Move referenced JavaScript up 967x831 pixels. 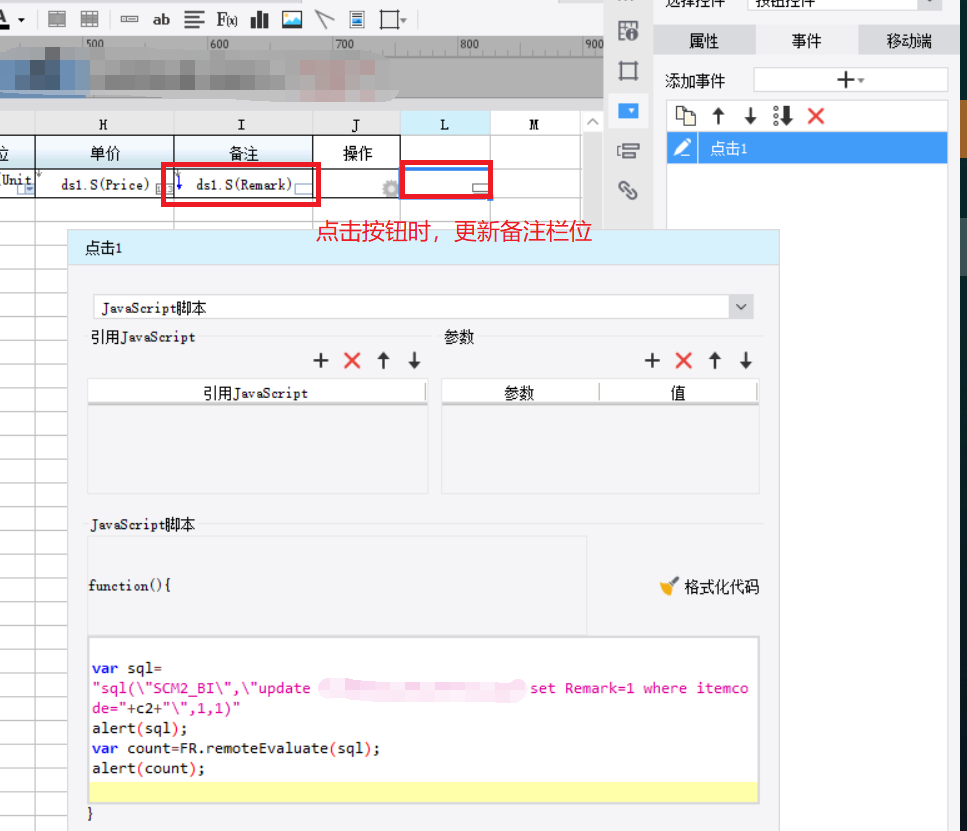[384, 360]
